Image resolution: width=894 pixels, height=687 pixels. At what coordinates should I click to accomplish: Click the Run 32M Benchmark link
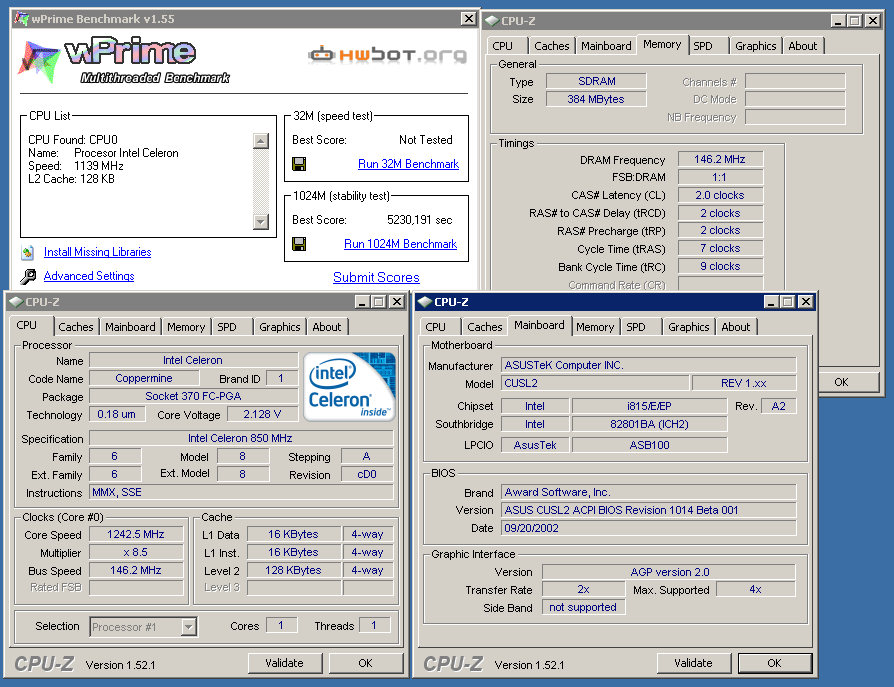click(x=408, y=164)
